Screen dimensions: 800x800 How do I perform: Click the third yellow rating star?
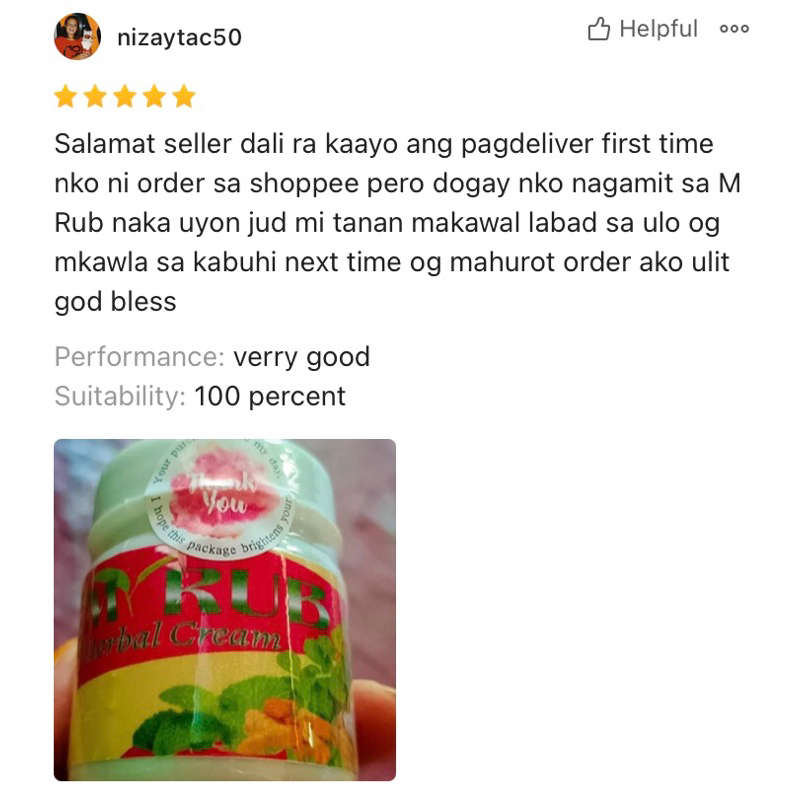tap(125, 96)
